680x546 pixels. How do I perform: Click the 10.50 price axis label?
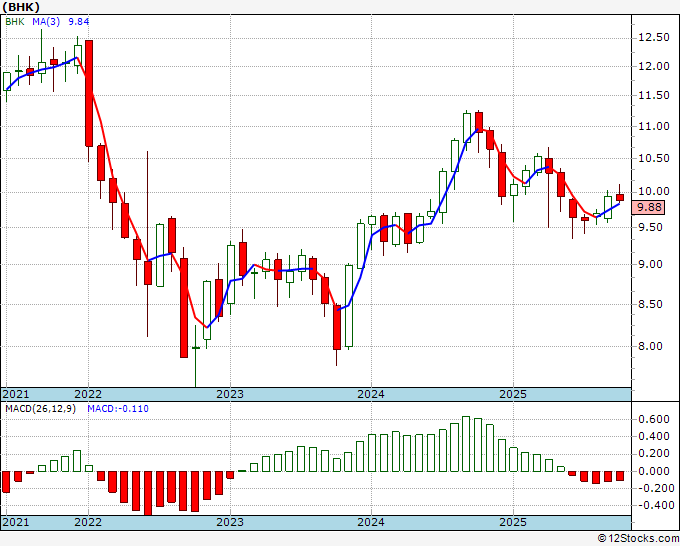[x=654, y=158]
